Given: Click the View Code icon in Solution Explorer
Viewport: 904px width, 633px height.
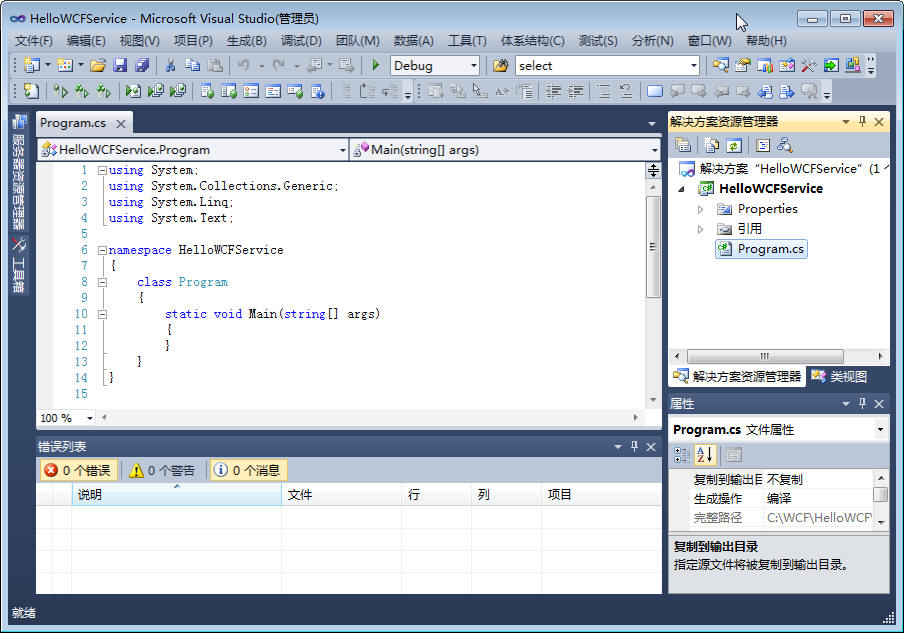Looking at the screenshot, I should (763, 145).
